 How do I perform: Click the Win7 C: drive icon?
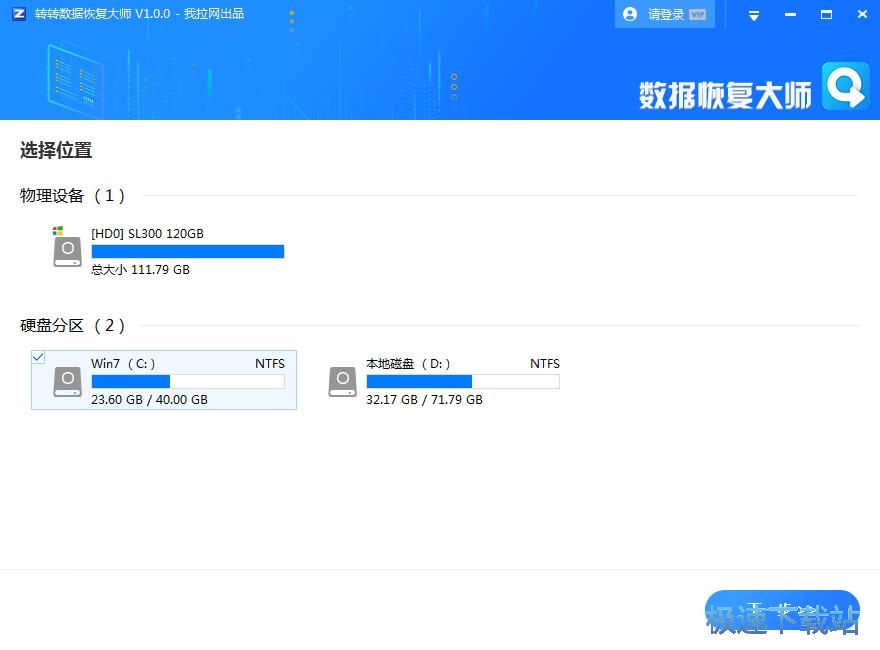click(68, 381)
